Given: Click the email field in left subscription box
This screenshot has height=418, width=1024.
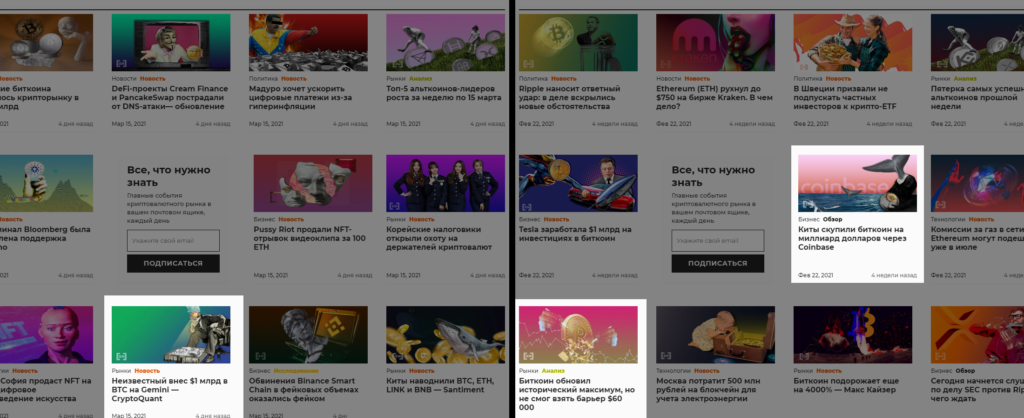Looking at the screenshot, I should coord(173,241).
